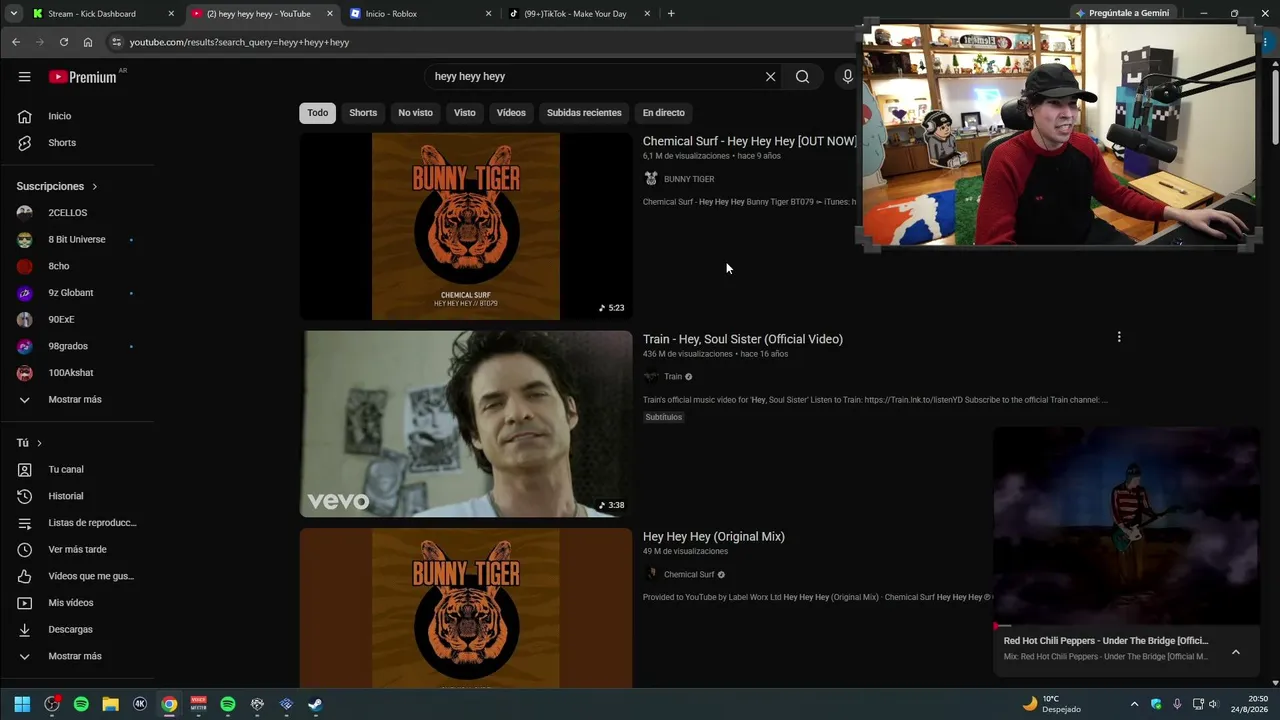Viewport: 1280px width, 720px height.
Task: Open the browser tab search dropdown
Action: tap(14, 14)
